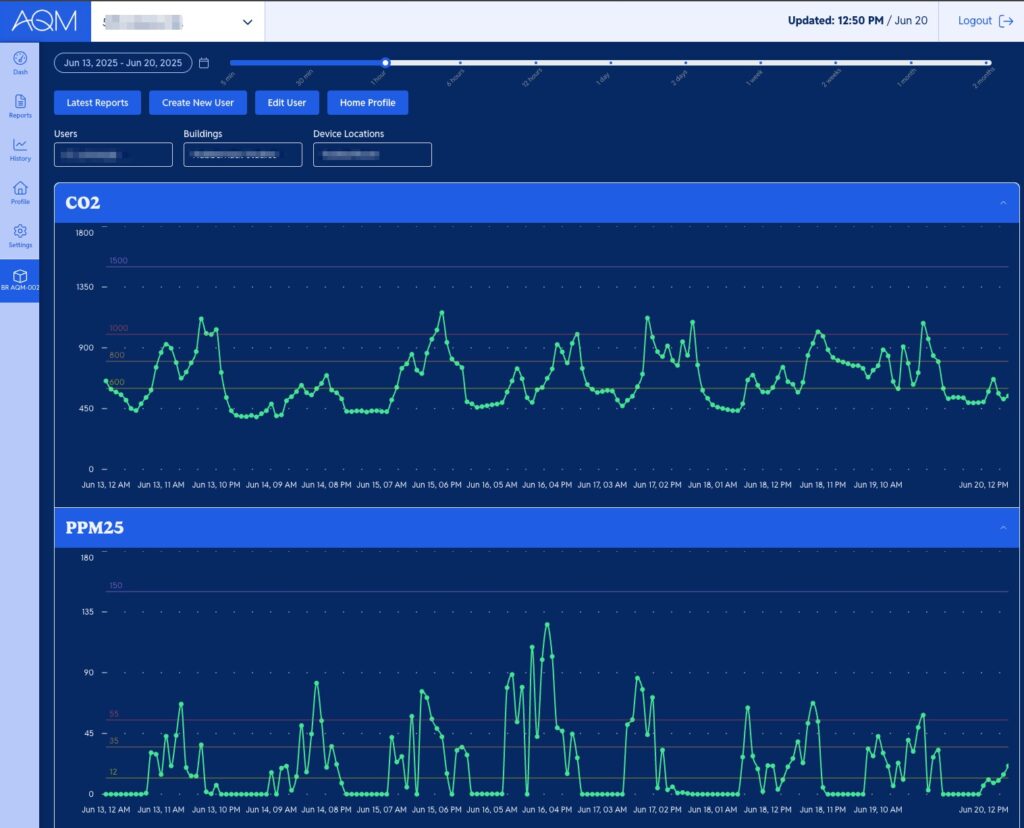Click PPM25 threshold label 55
Image resolution: width=1024 pixels, height=828 pixels.
(114, 714)
